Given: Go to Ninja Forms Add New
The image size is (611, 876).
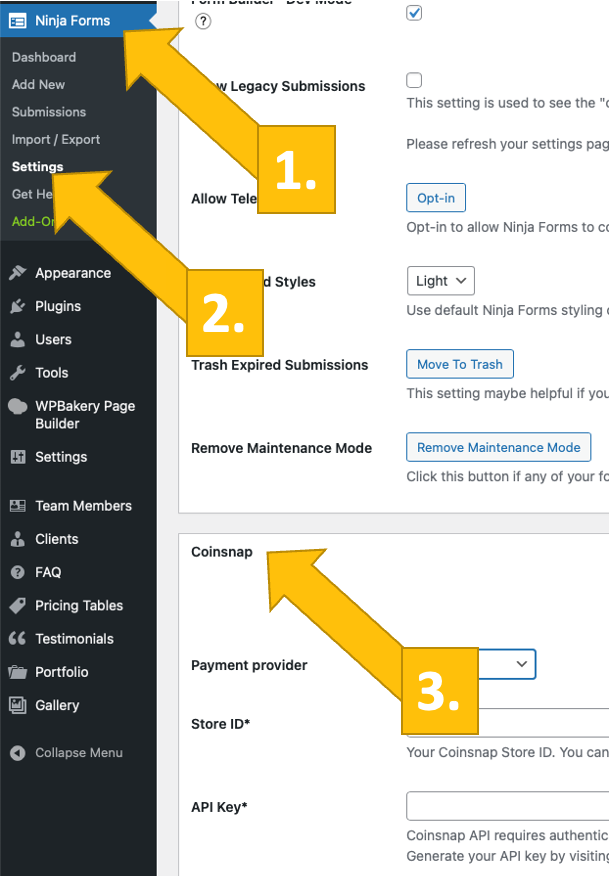Looking at the screenshot, I should [39, 85].
